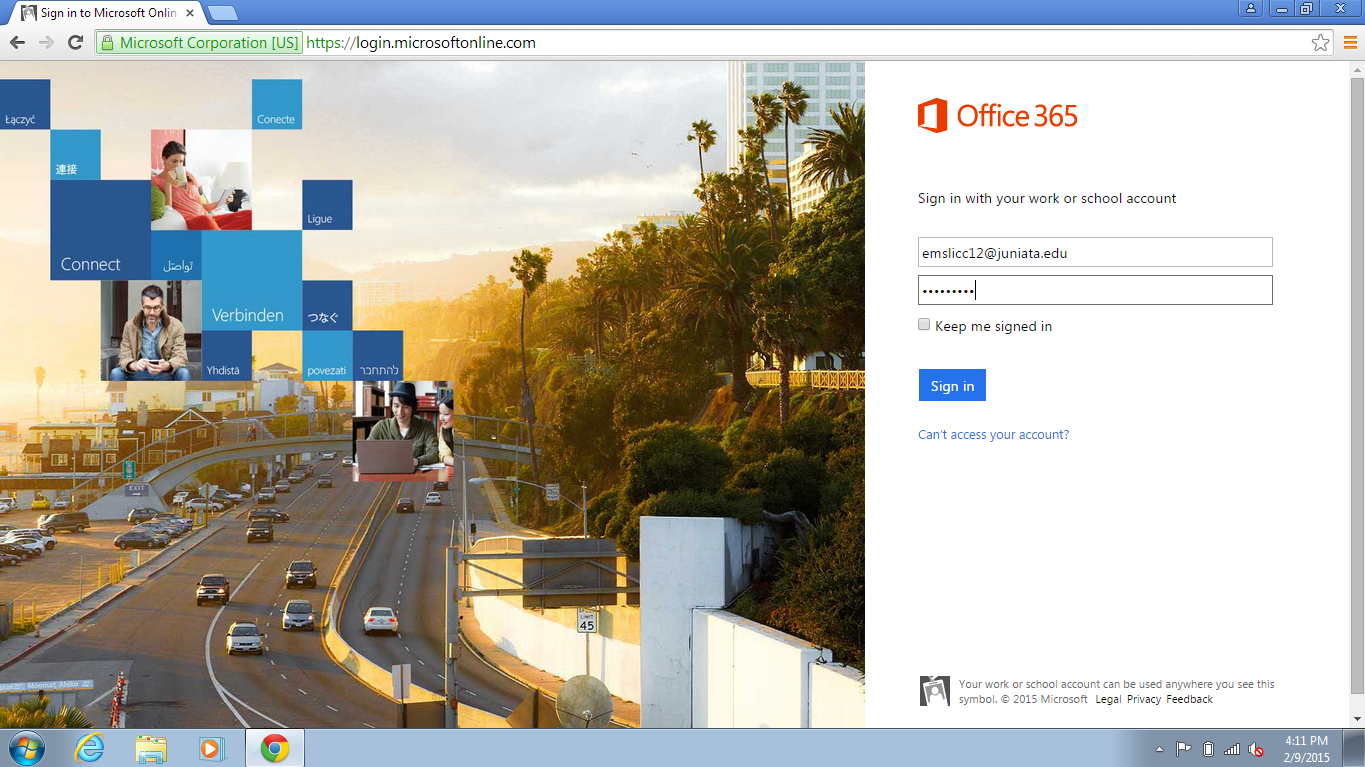Bookmark this page with the star icon
This screenshot has width=1365, height=767.
click(x=1320, y=43)
